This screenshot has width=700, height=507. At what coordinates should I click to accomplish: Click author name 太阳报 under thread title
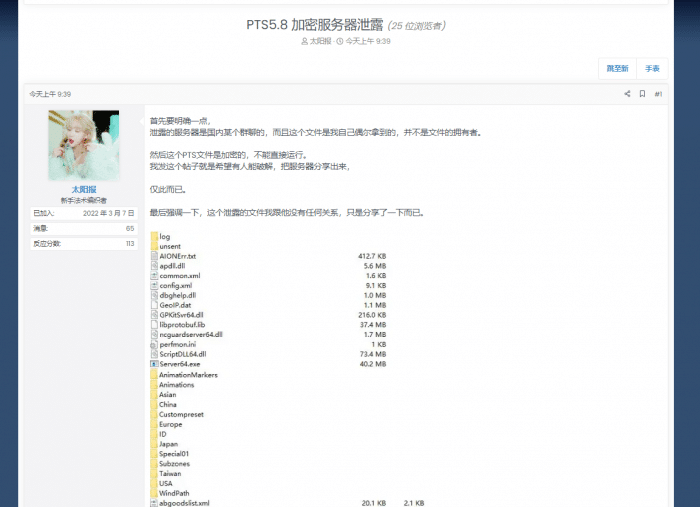click(321, 41)
